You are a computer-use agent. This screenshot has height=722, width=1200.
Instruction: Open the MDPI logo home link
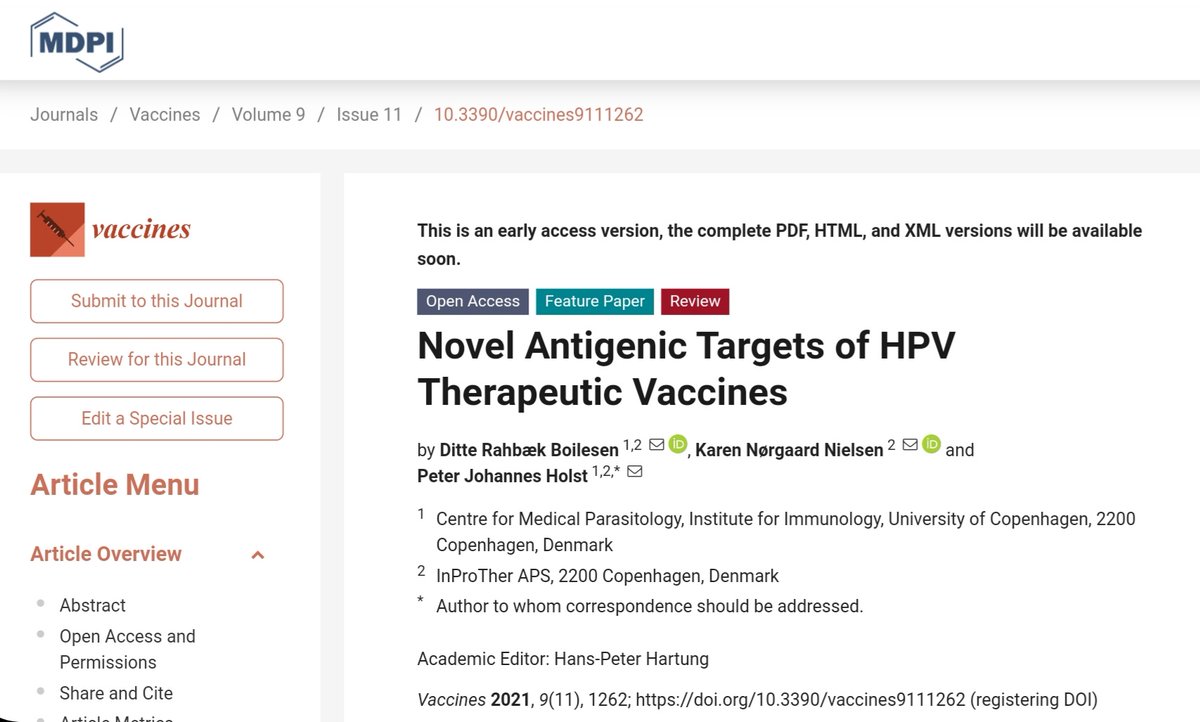tap(77, 41)
